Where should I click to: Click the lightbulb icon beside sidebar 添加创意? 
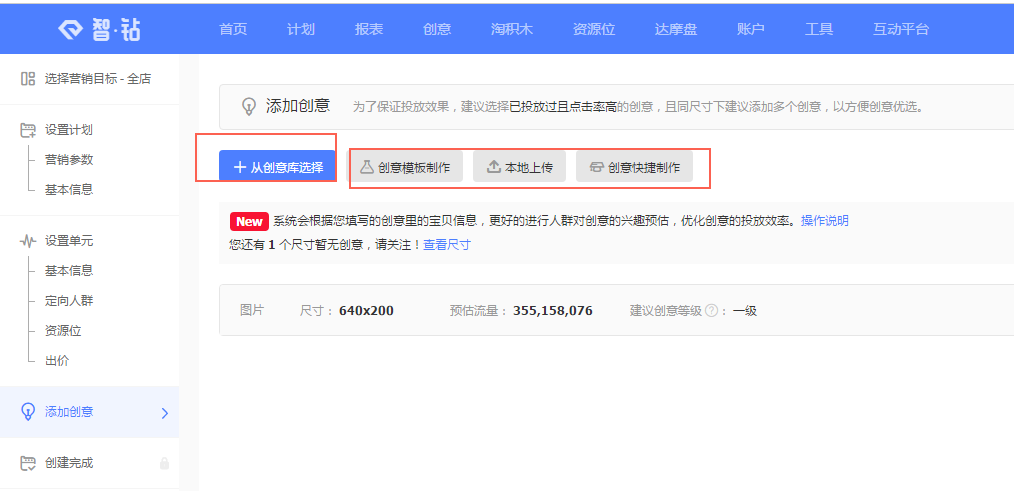click(27, 412)
